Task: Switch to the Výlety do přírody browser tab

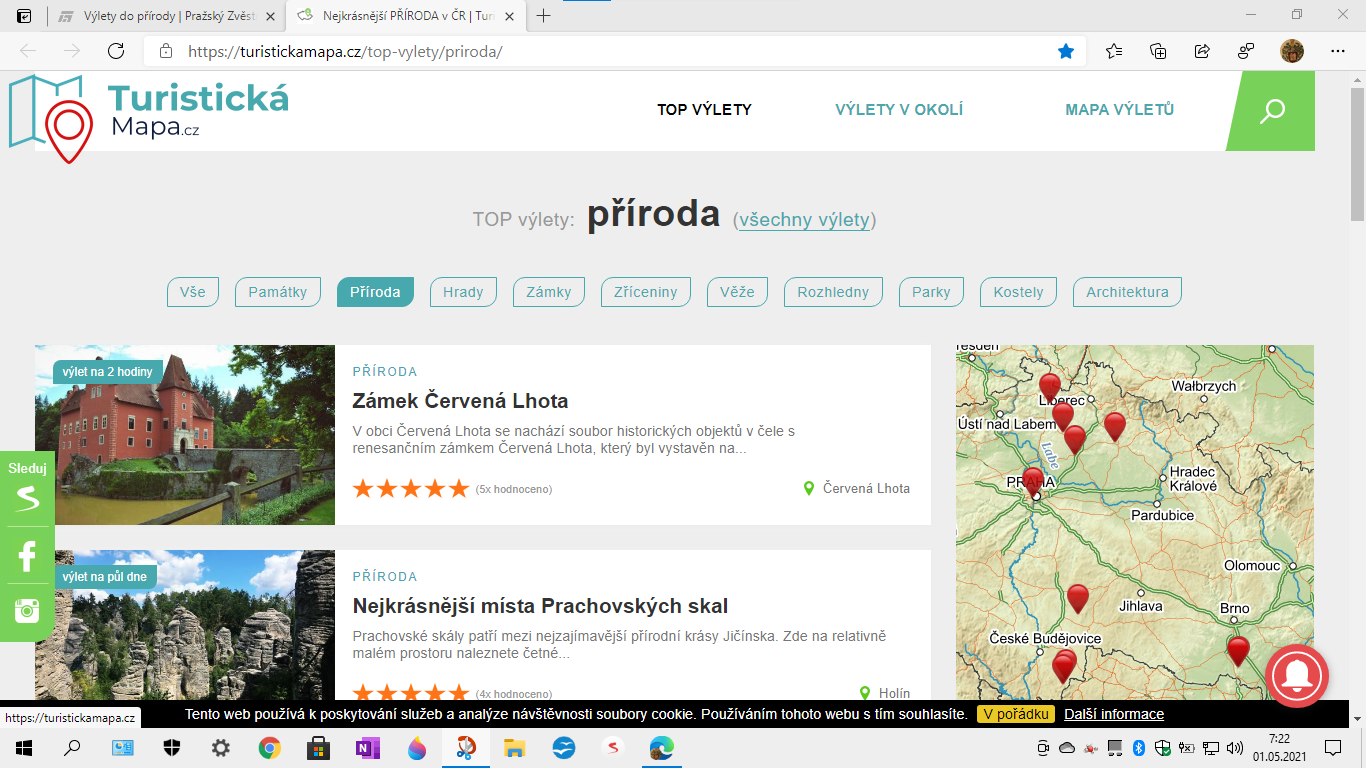Action: tap(165, 16)
